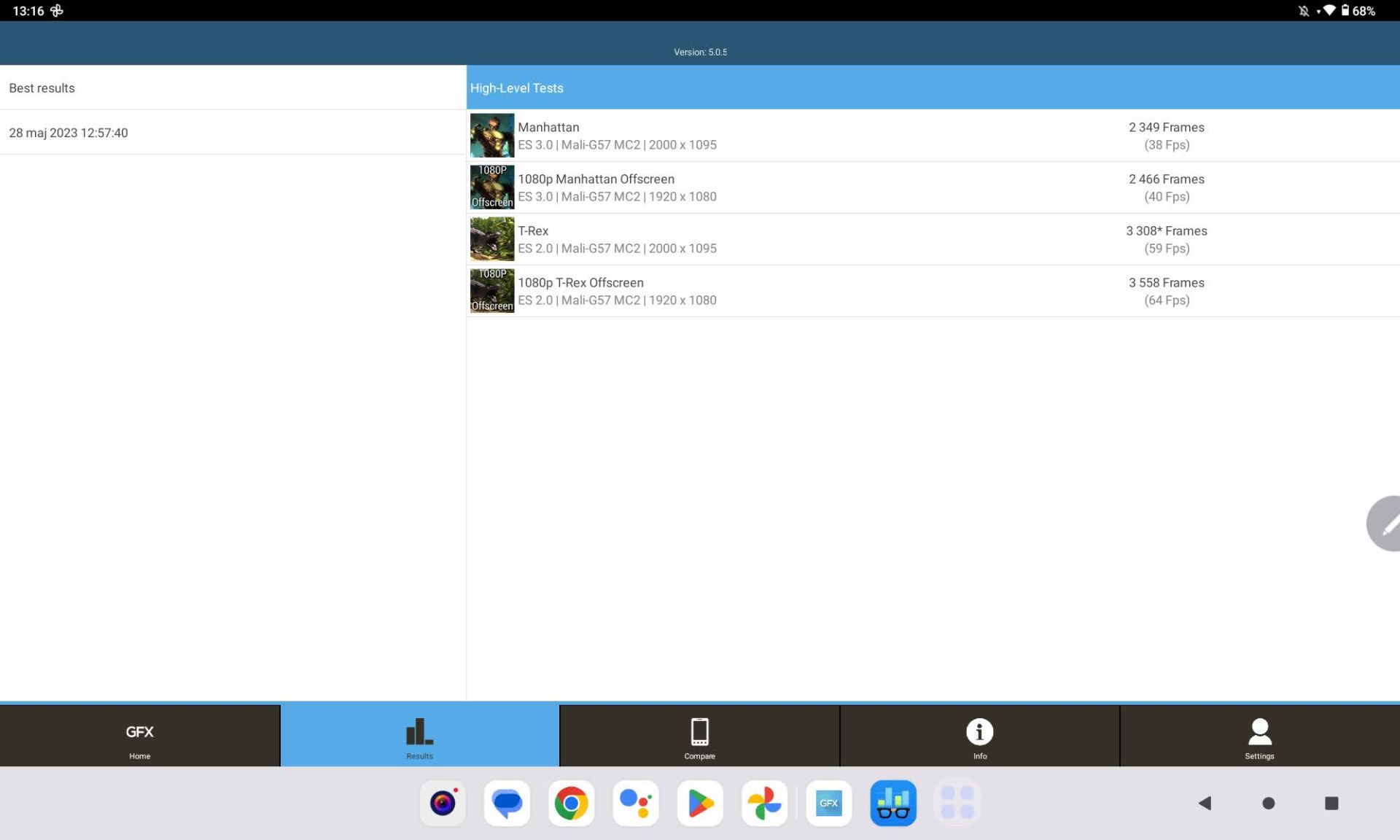Viewport: 1400px width, 840px height.
Task: Open the Compare tab
Action: 699,736
